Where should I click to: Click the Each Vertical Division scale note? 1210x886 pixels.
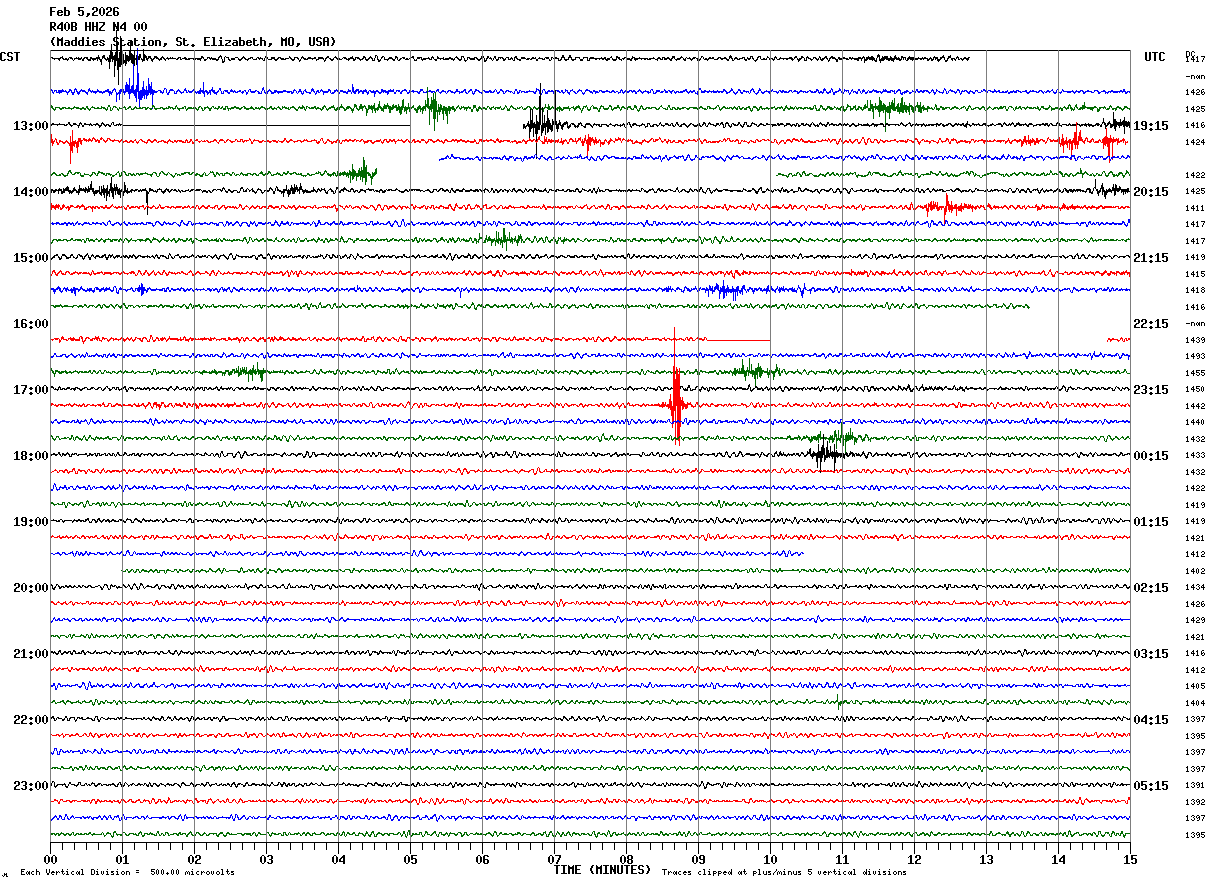[127, 872]
